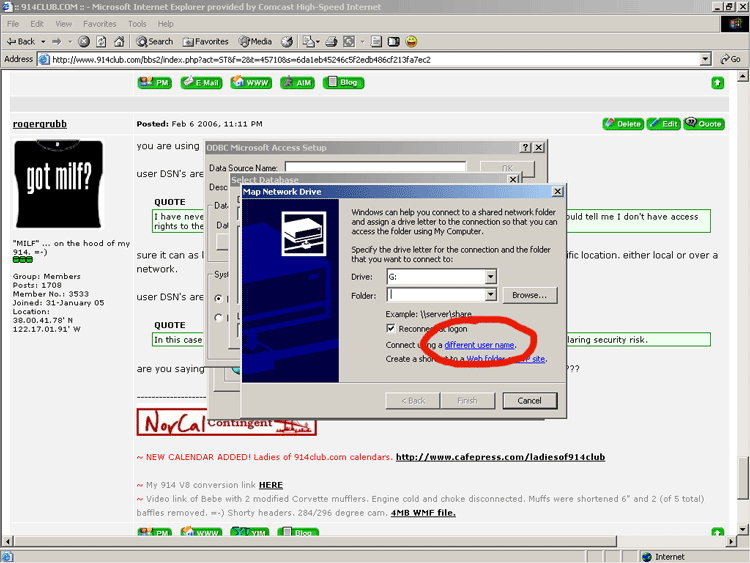Click the green AIM button
The height and width of the screenshot is (563, 750).
coord(298,83)
